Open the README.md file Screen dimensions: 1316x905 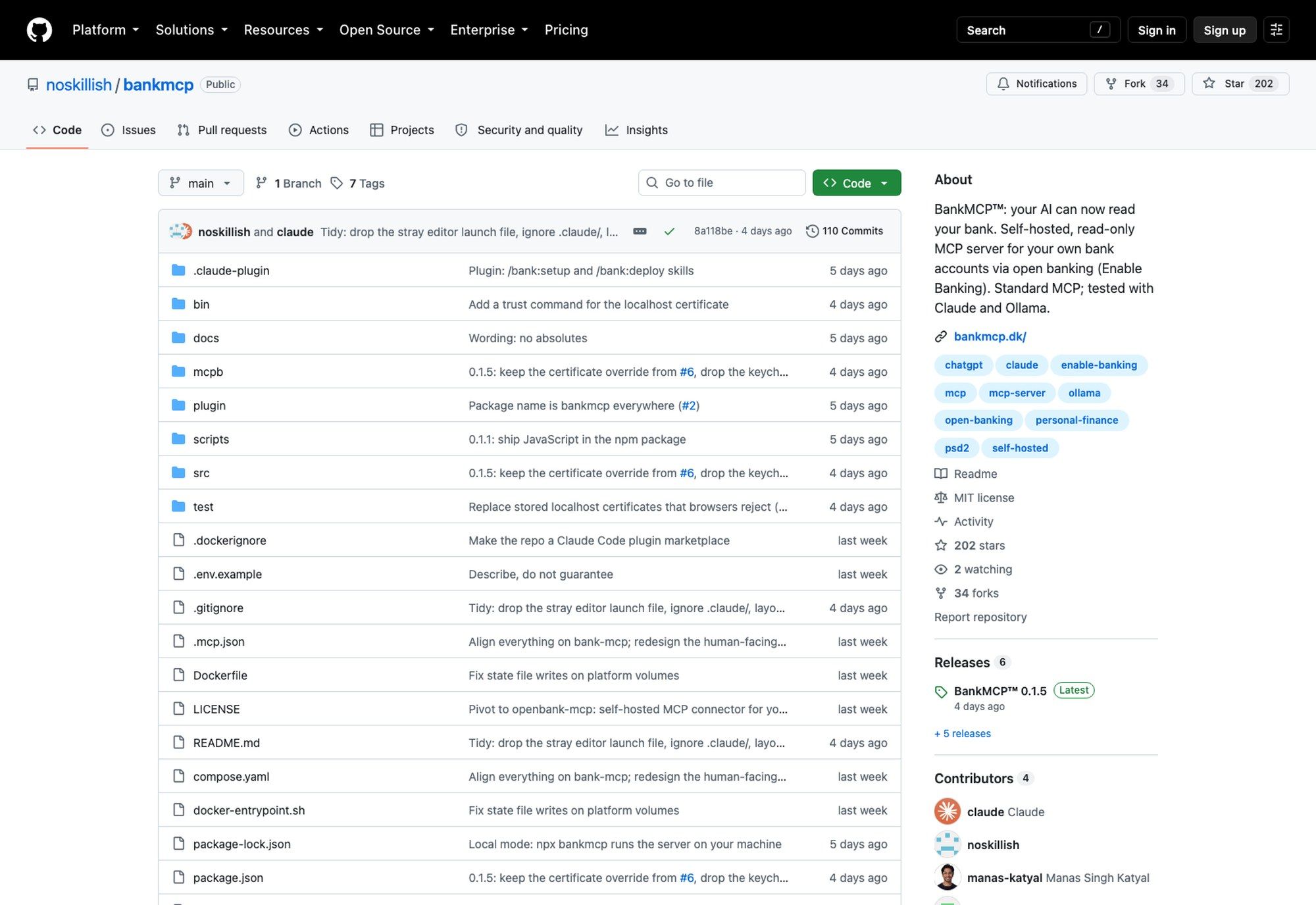tap(226, 742)
